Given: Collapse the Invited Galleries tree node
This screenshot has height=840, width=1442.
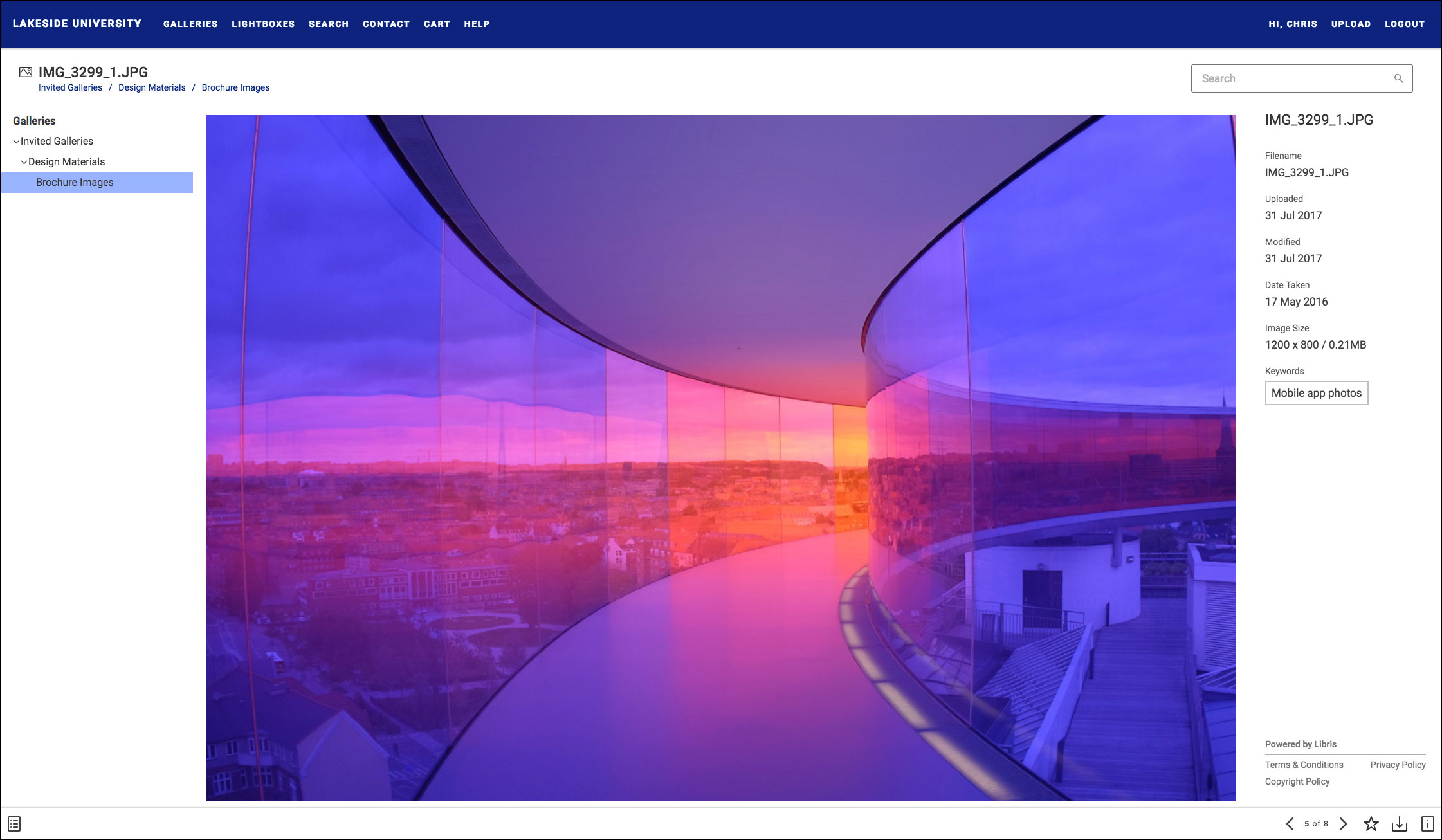Looking at the screenshot, I should (16, 142).
